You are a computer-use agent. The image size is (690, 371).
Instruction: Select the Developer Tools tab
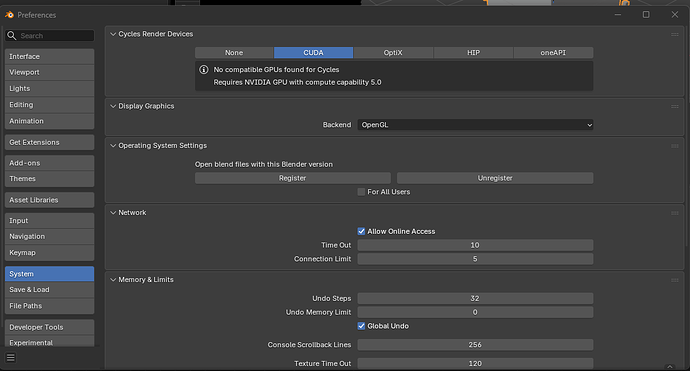[49, 327]
